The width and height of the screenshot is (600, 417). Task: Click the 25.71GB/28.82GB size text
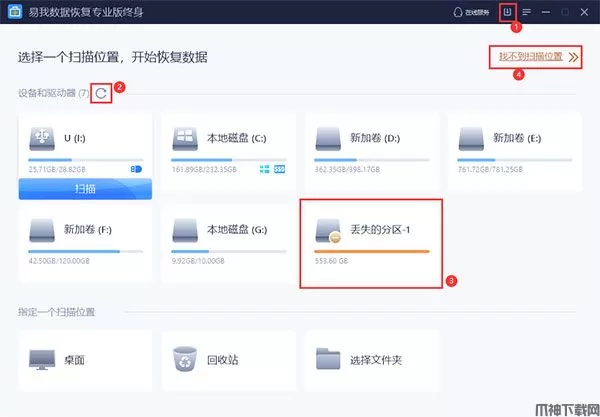[x=57, y=169]
